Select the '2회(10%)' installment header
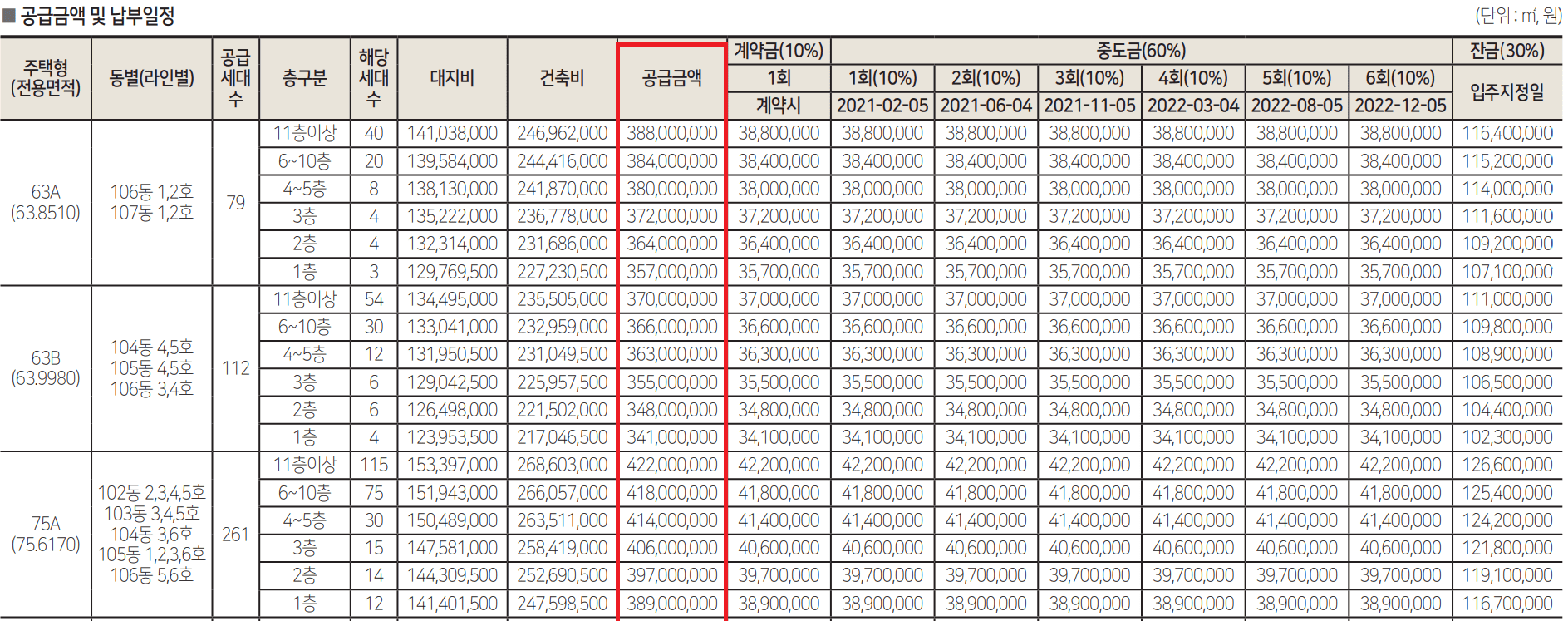 tap(986, 78)
